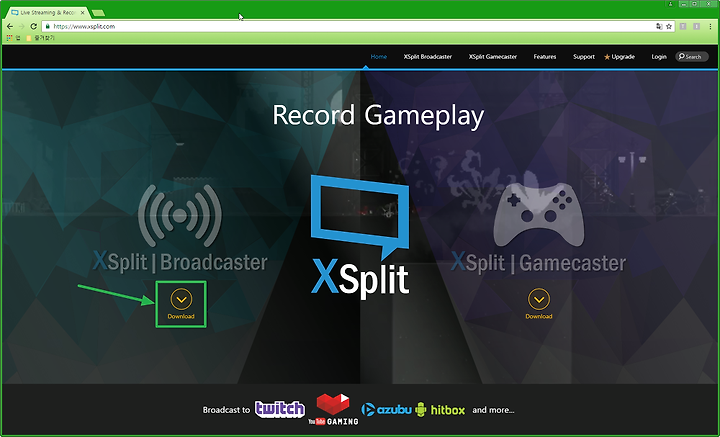Open the translate page icon in address bar
The image size is (720, 437).
tap(659, 27)
